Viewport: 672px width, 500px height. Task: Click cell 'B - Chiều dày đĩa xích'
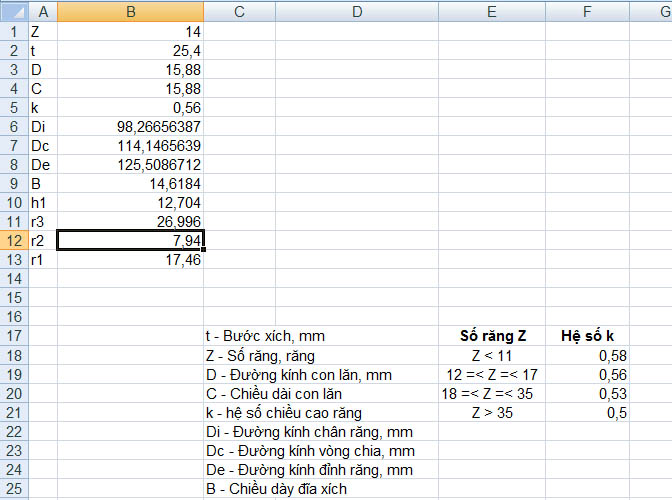(x=276, y=488)
